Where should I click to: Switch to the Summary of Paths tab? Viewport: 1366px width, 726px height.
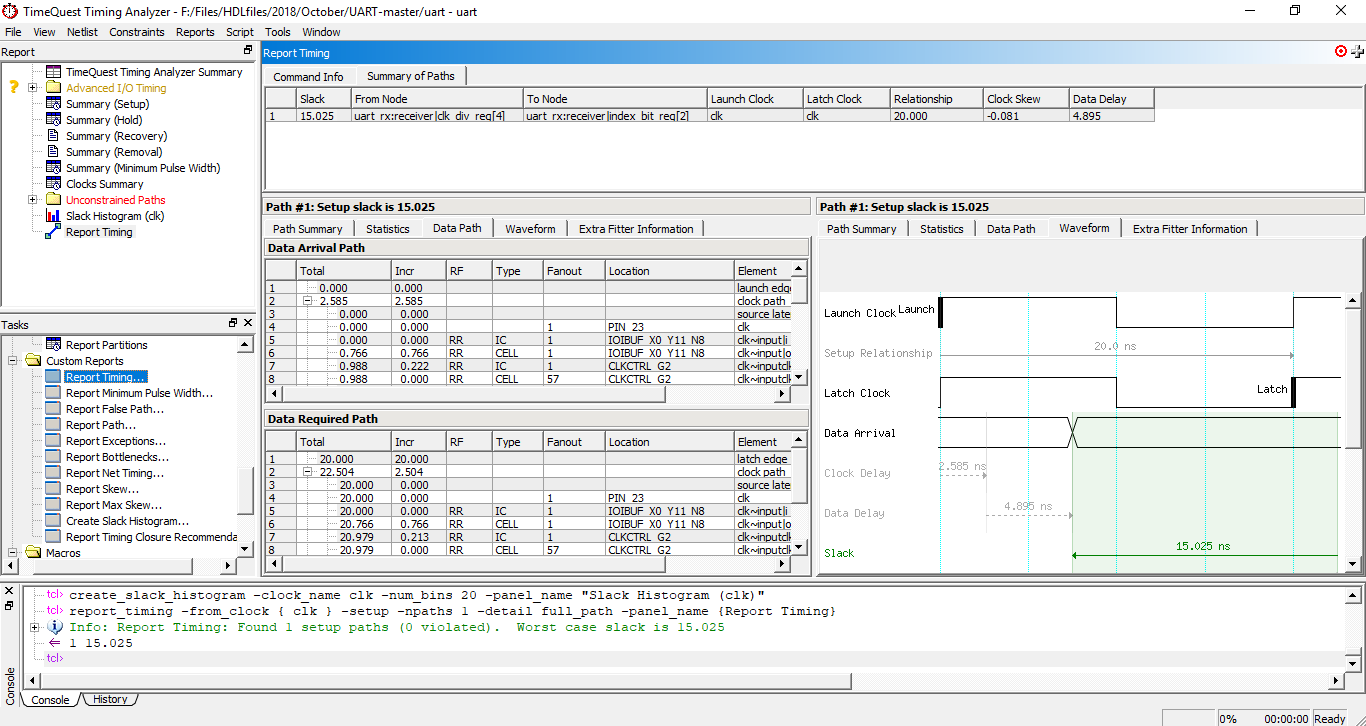coord(410,76)
